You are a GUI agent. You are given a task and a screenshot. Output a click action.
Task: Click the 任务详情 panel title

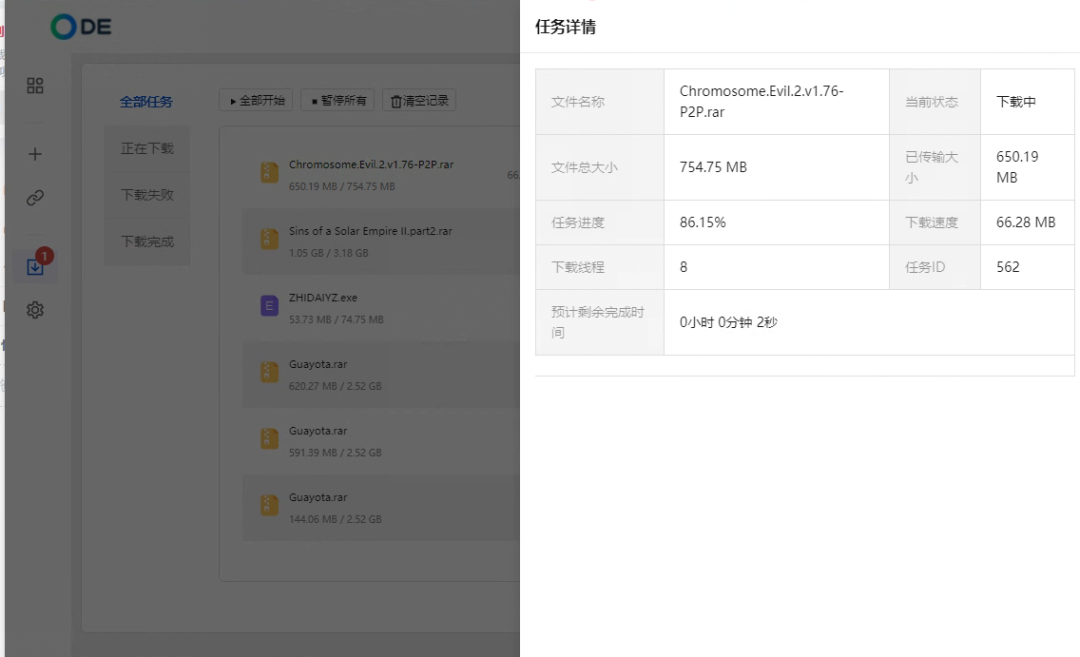click(x=566, y=27)
